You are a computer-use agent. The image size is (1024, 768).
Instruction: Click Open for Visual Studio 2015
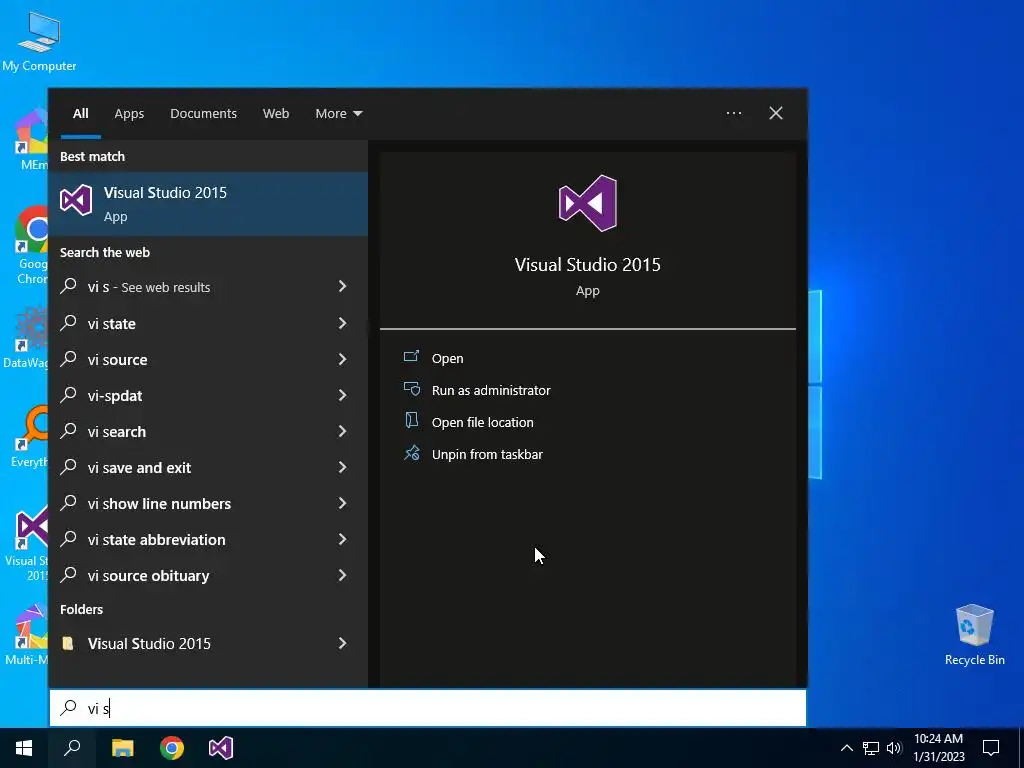pyautogui.click(x=447, y=358)
